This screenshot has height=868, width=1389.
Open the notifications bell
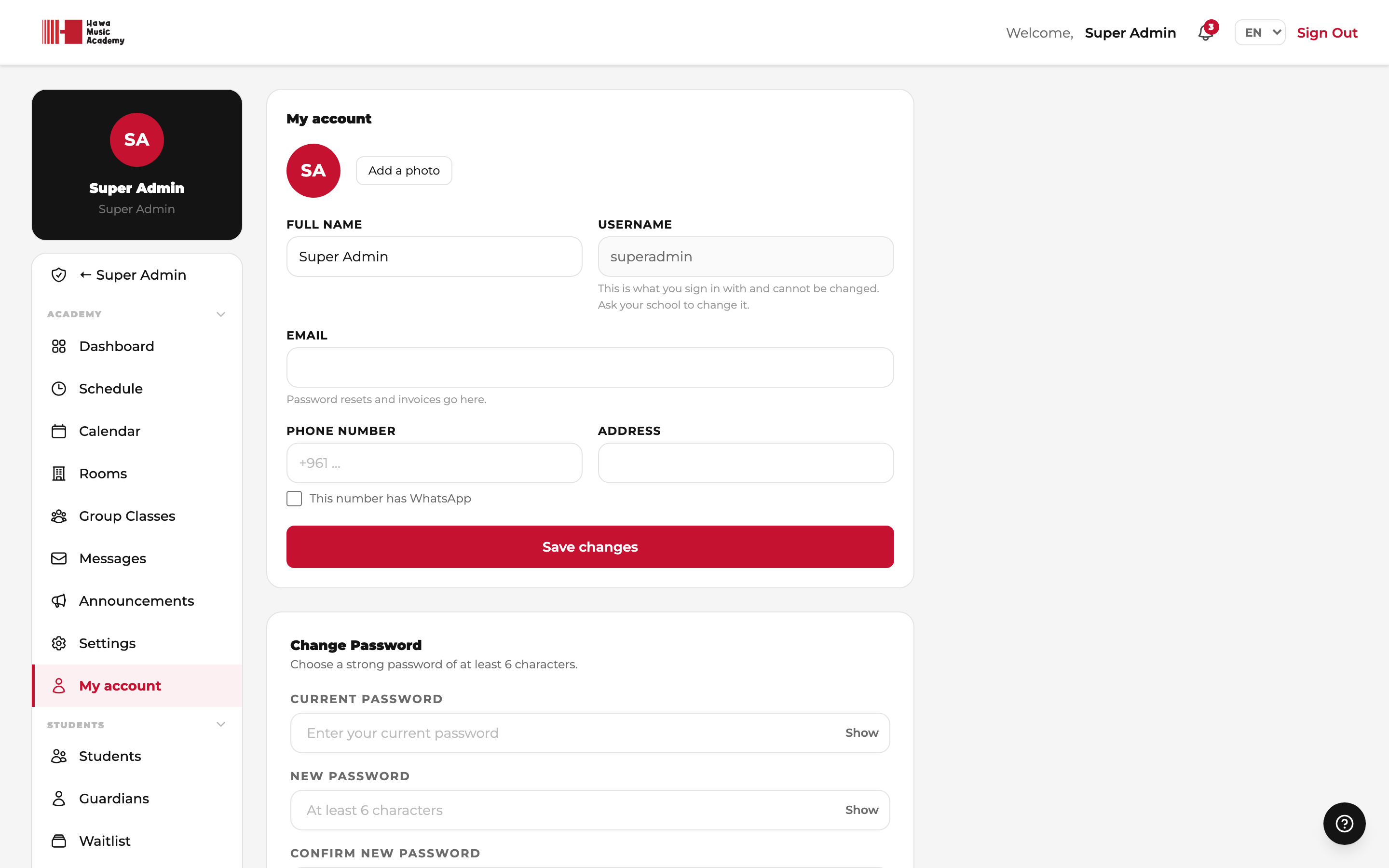pyautogui.click(x=1206, y=33)
